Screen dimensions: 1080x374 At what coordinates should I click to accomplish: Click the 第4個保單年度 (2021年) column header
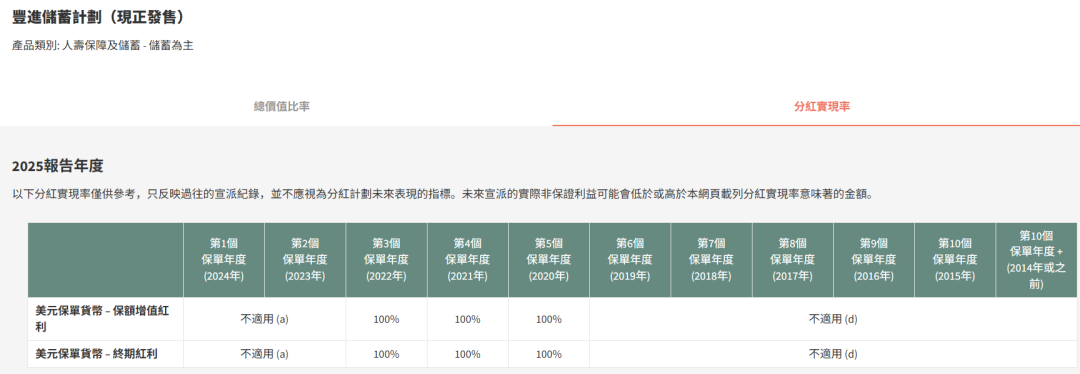click(x=468, y=260)
